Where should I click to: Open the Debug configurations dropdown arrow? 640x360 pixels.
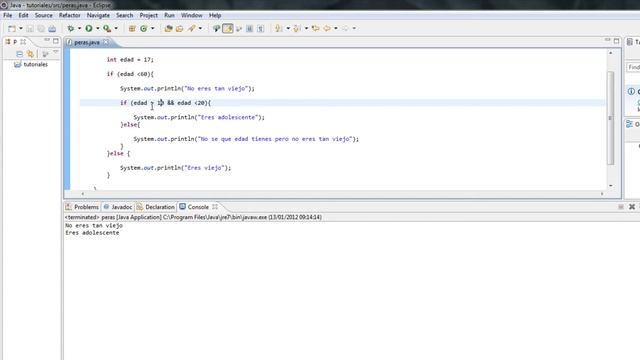tap(79, 29)
